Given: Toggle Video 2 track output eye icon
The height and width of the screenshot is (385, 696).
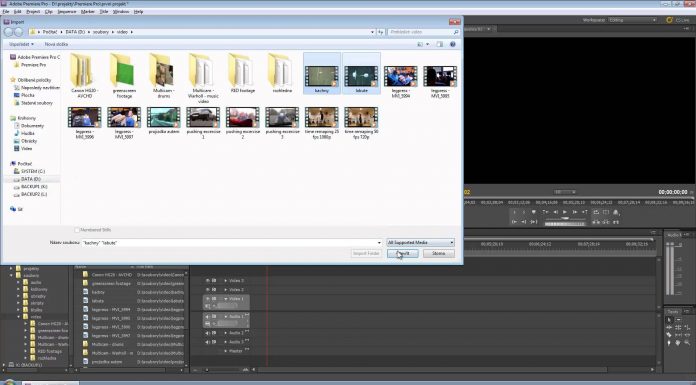Looking at the screenshot, I should [x=207, y=290].
